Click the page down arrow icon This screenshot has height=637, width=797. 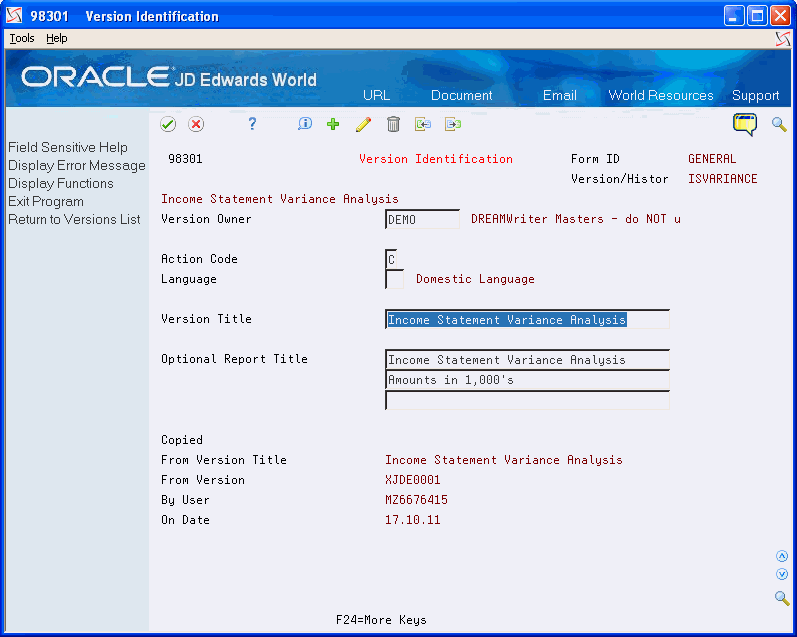782,574
